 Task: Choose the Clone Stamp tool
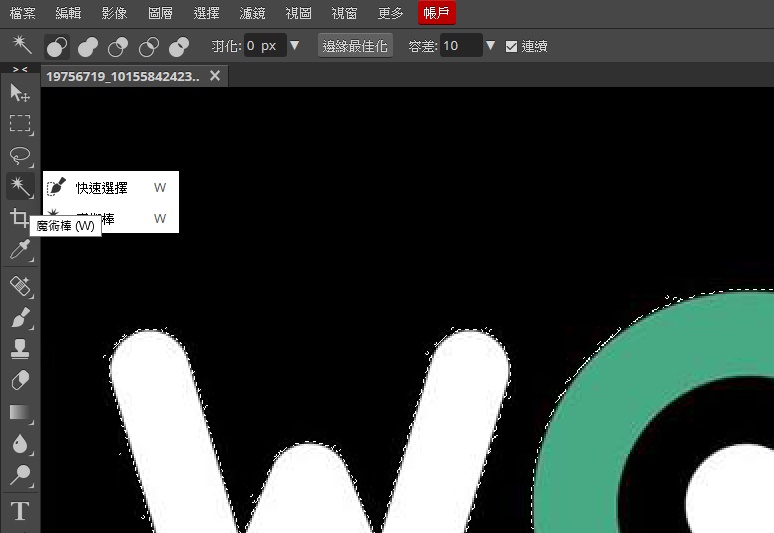pyautogui.click(x=19, y=349)
